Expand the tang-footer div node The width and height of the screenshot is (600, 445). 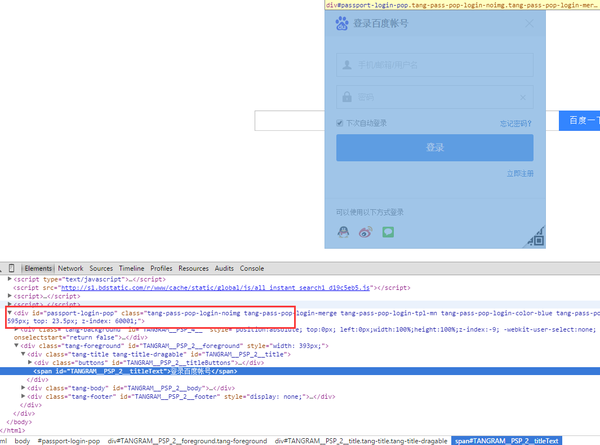coord(23,396)
